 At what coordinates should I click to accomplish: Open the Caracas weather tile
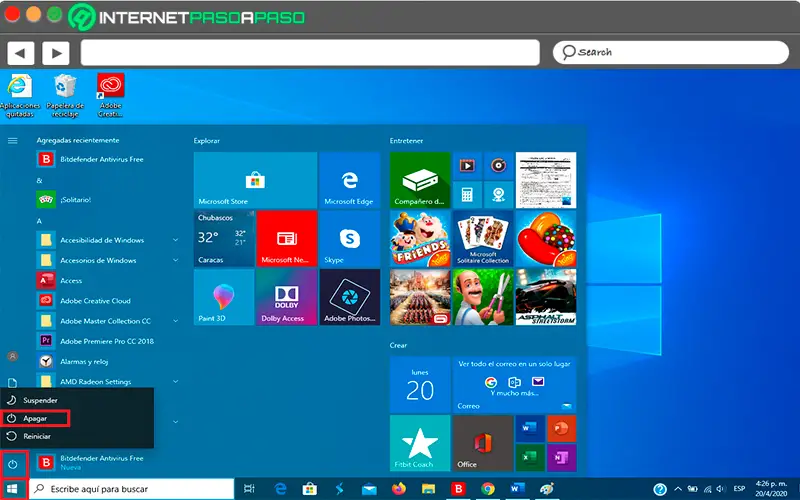coord(224,239)
